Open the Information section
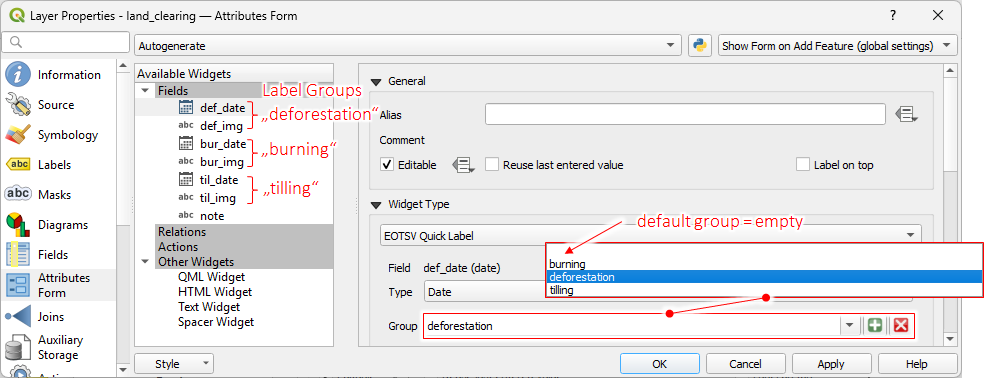This screenshot has height=378, width=984. 58,75
